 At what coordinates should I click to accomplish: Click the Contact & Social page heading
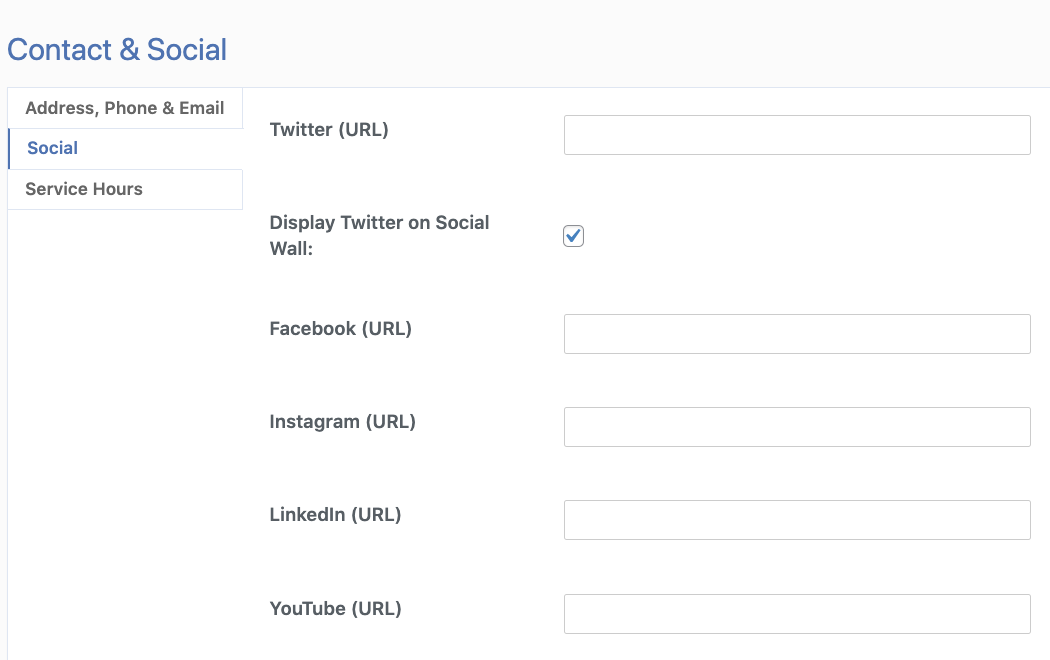117,50
